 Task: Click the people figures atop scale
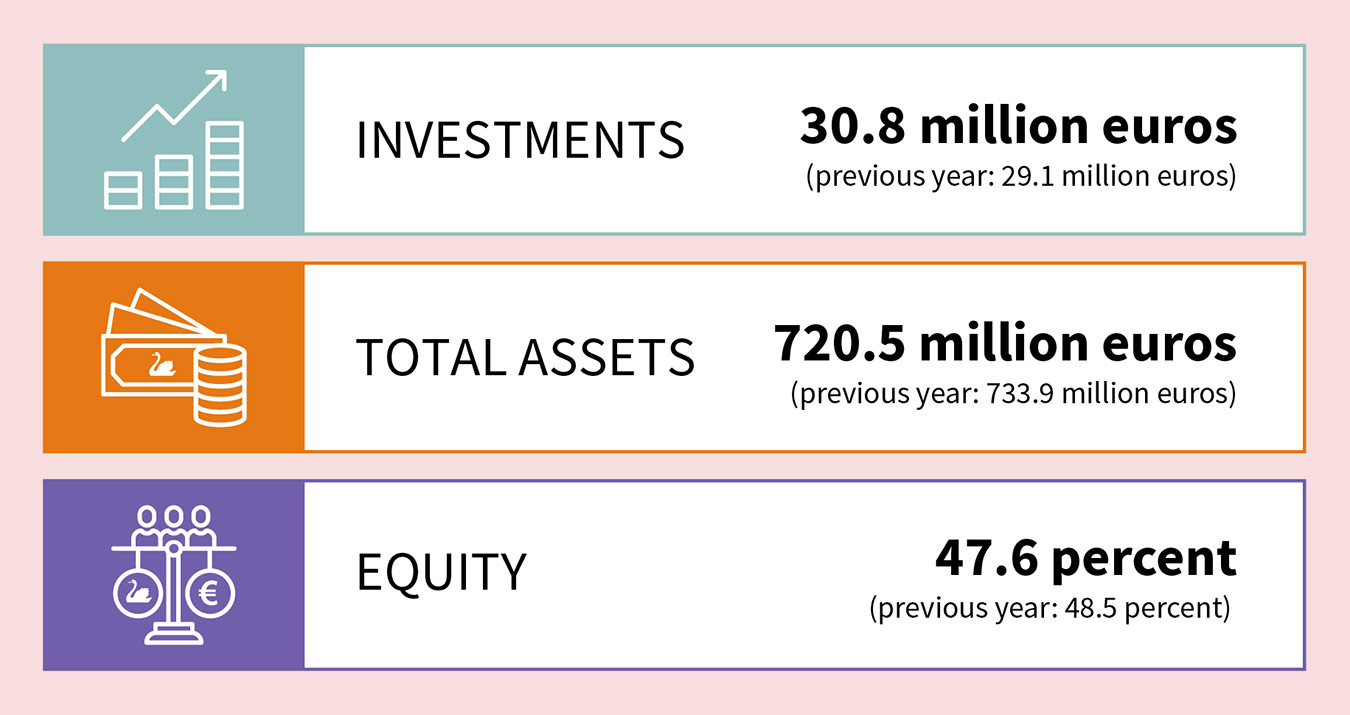click(x=174, y=523)
